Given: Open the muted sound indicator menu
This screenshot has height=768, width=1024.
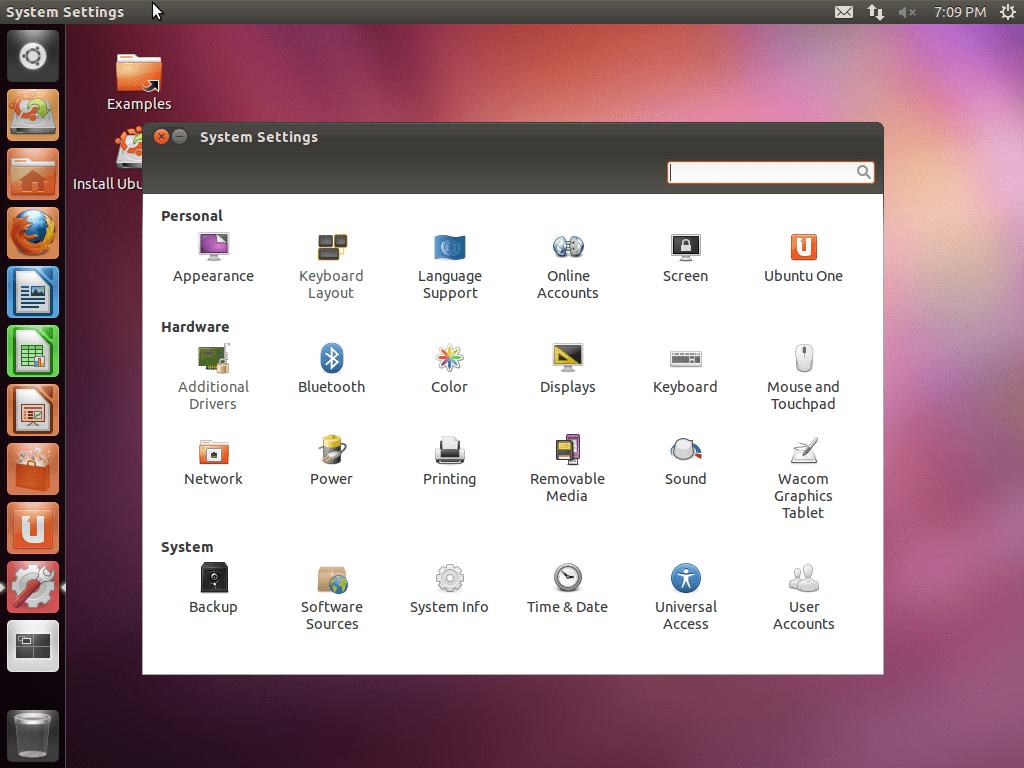Looking at the screenshot, I should coord(907,12).
